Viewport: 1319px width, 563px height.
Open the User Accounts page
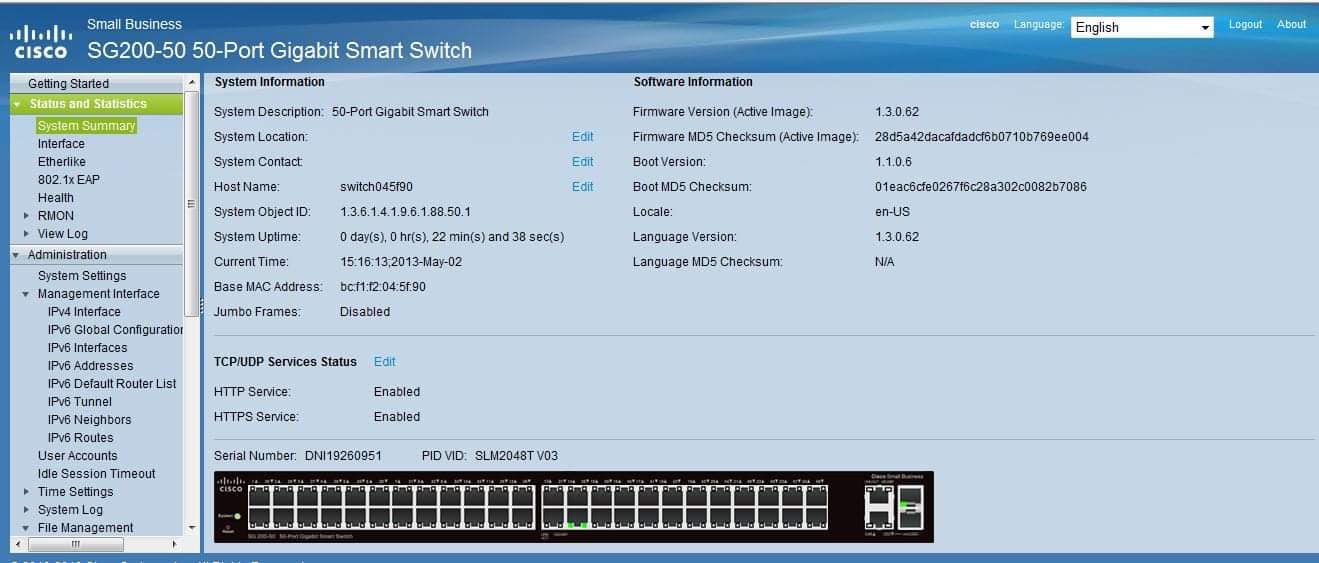click(78, 456)
